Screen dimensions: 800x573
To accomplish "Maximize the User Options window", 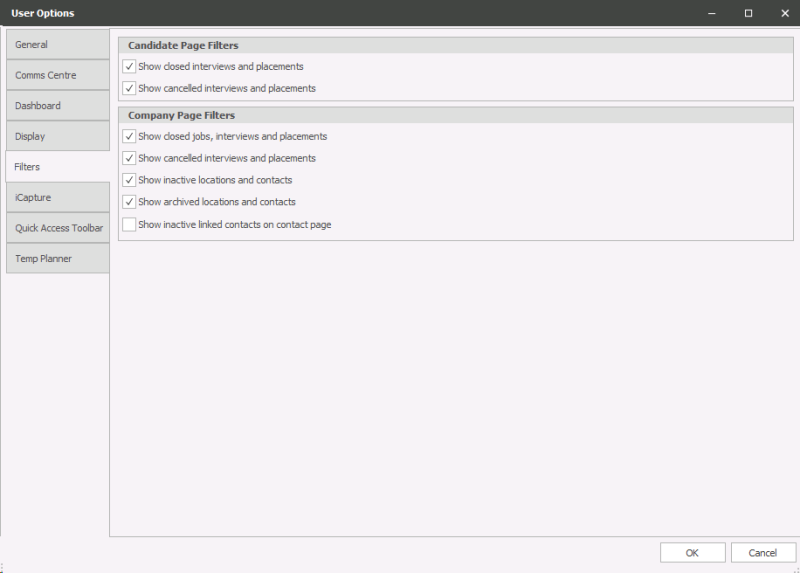I will [748, 13].
